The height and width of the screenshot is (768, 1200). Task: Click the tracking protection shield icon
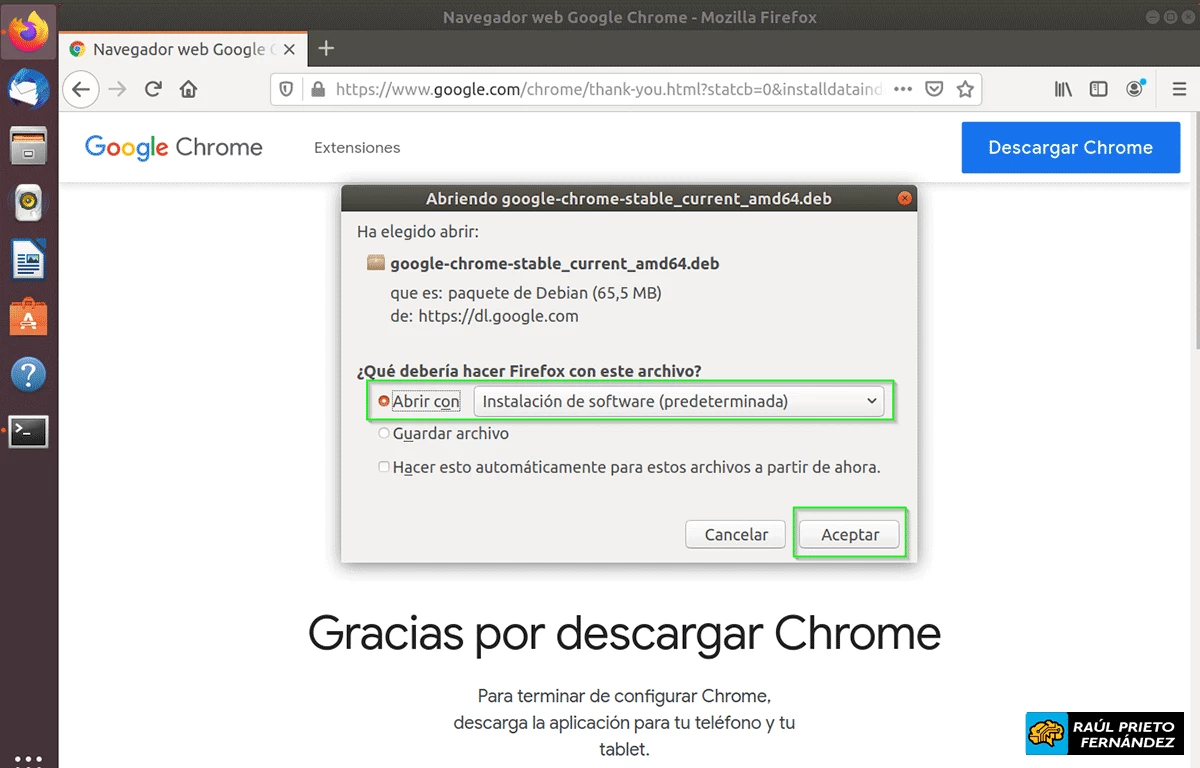click(286, 89)
